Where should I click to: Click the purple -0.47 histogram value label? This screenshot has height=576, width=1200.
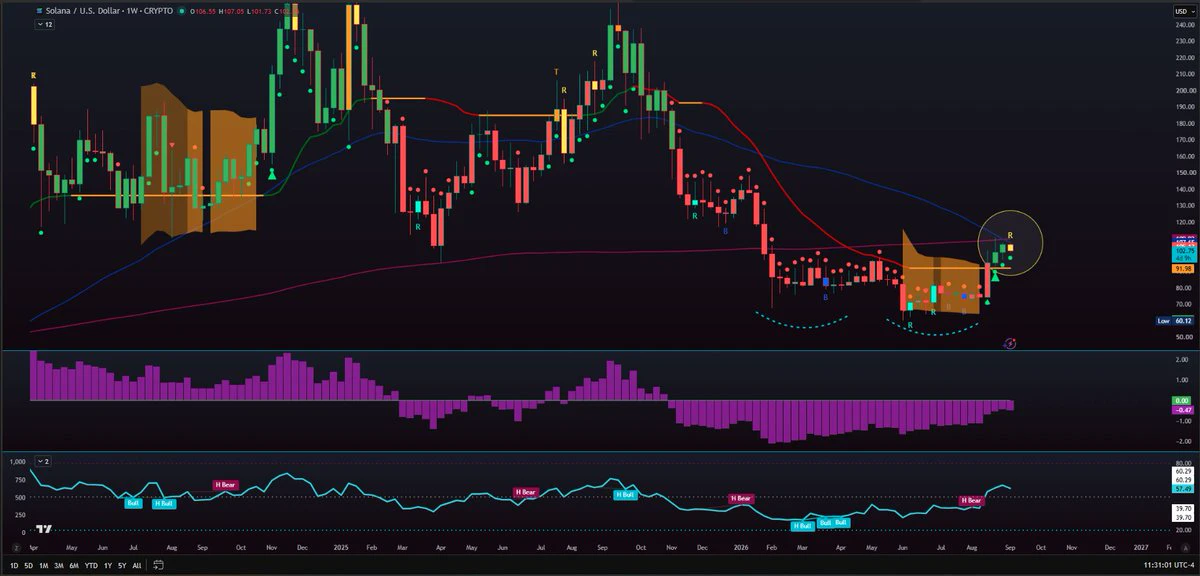(1182, 409)
